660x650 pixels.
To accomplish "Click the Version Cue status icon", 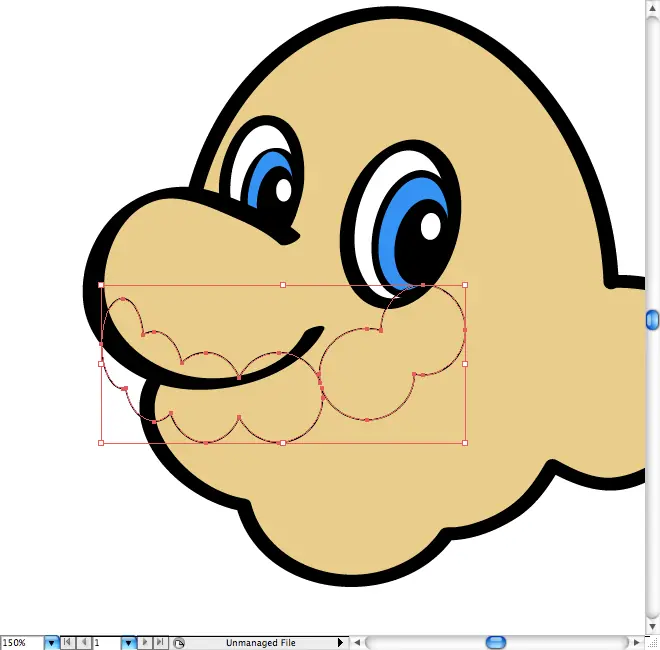I will point(178,642).
